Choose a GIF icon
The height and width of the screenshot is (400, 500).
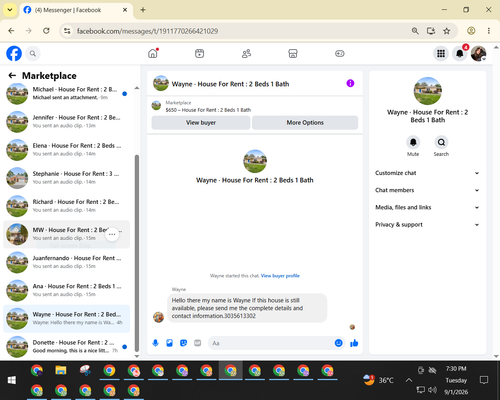(x=197, y=343)
